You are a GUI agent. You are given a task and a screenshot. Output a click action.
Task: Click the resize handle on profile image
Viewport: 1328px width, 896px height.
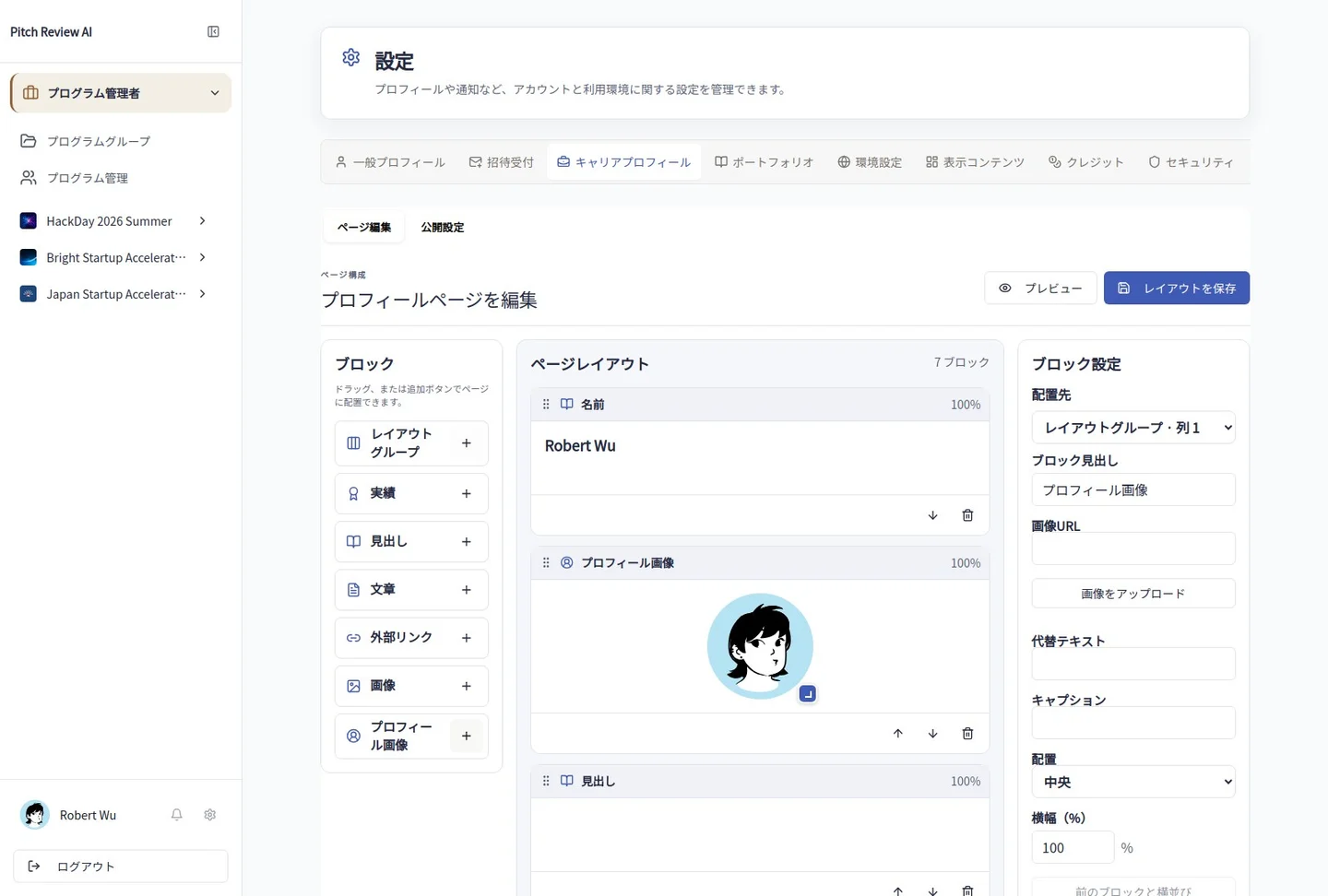coord(808,694)
